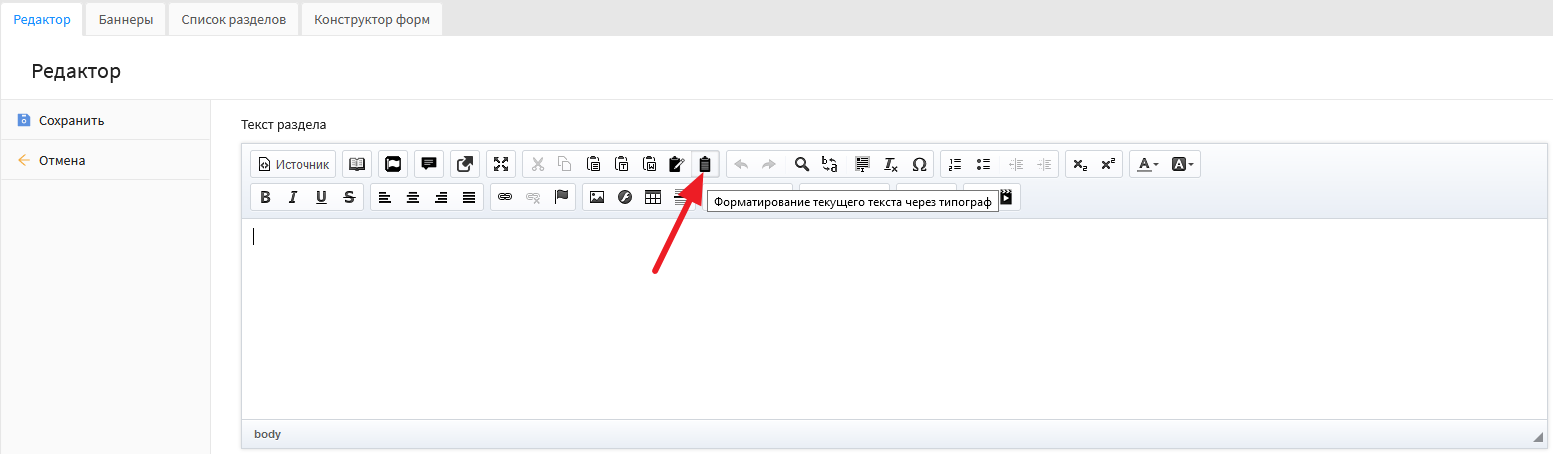Click the Отмена button
The image size is (1553, 454).
pyautogui.click(x=62, y=160)
